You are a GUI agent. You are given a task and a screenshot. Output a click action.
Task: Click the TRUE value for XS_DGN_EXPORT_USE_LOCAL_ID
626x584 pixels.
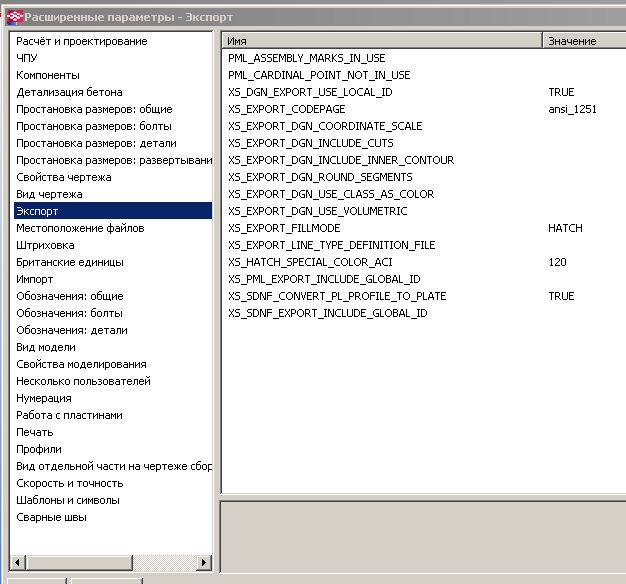pos(561,92)
